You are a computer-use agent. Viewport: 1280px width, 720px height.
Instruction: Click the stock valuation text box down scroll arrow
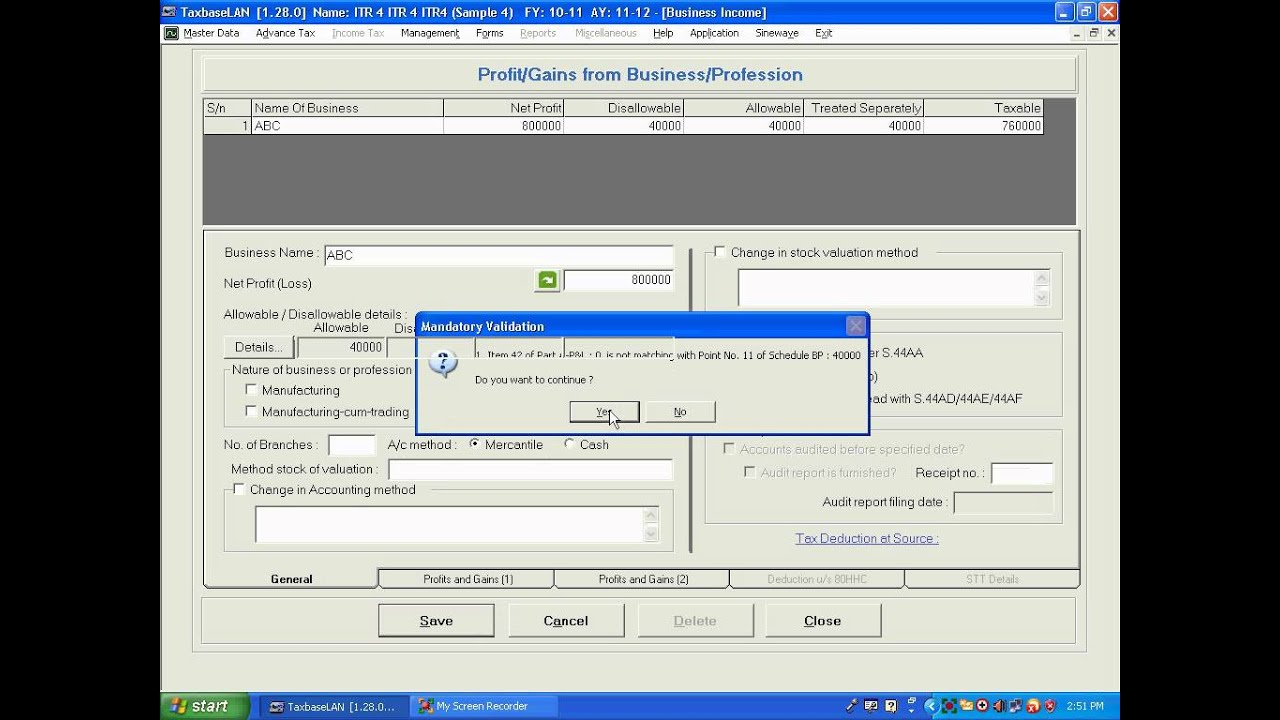pyautogui.click(x=1041, y=297)
